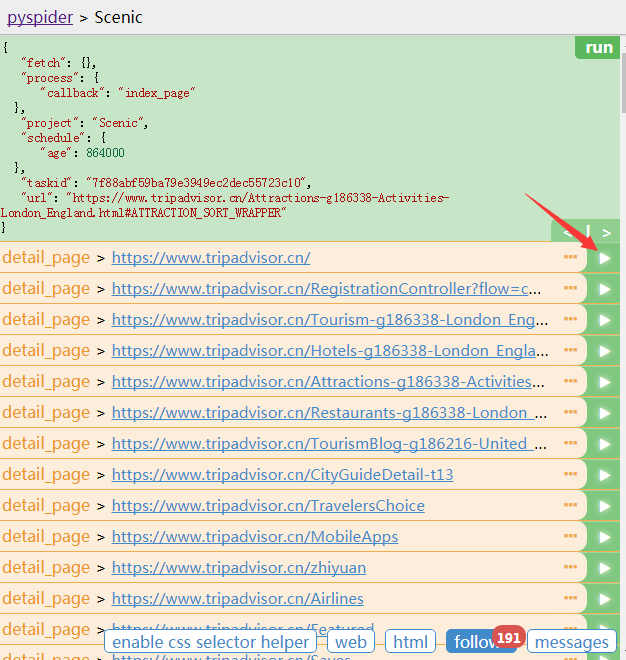Open link https://www.tripadvisor.cn/
The image size is (626, 660).
click(211, 258)
